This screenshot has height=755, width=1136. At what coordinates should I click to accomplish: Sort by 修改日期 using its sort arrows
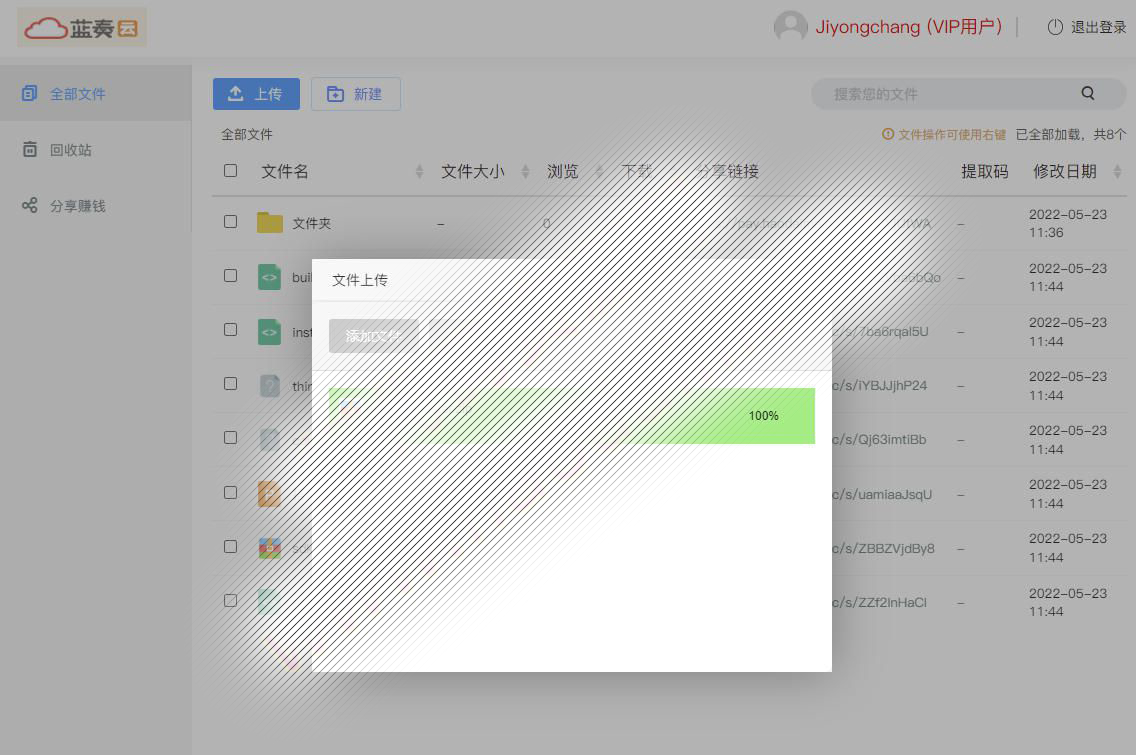point(1117,172)
